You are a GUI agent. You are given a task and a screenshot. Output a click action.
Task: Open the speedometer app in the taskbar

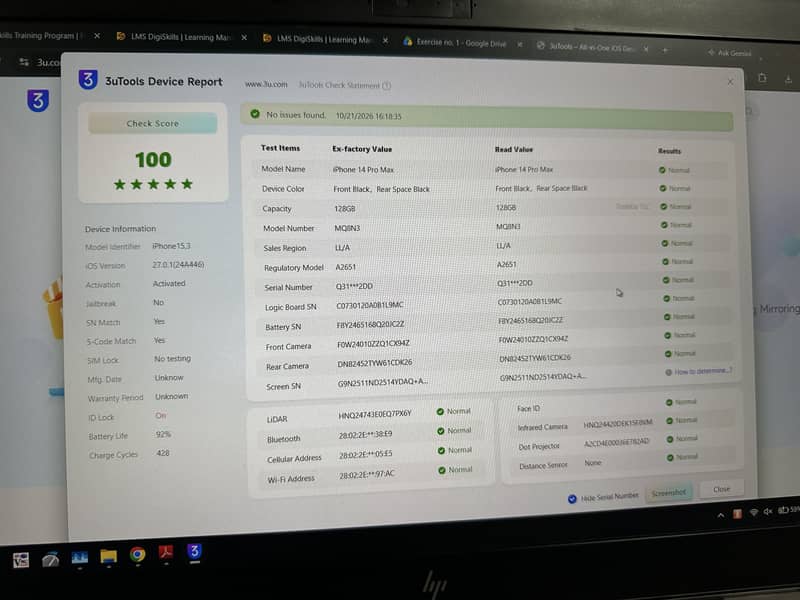[x=51, y=559]
